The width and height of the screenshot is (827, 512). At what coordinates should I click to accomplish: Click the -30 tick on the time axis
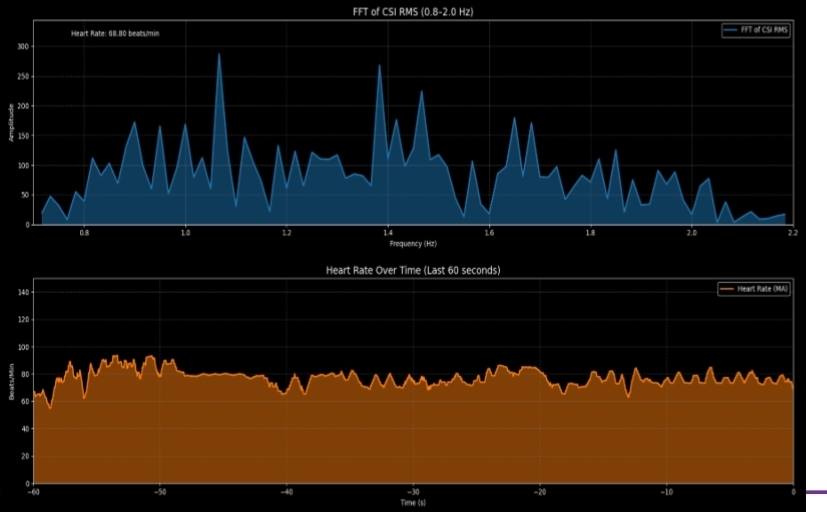tap(413, 492)
